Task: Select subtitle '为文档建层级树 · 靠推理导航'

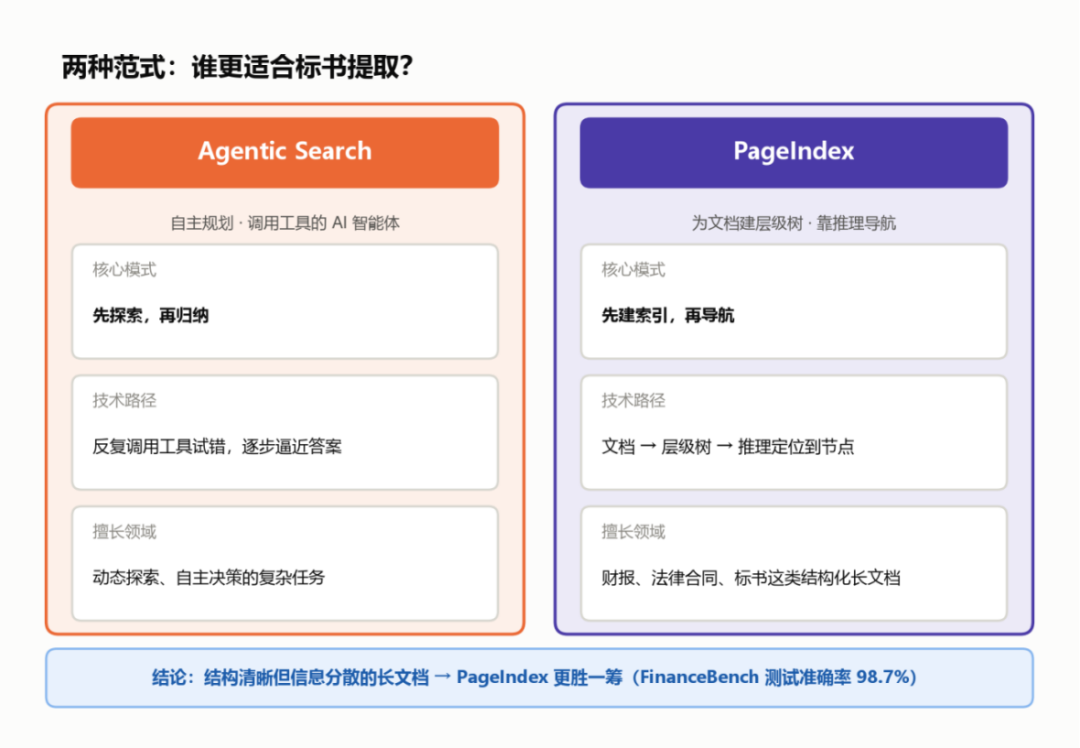Action: tap(793, 223)
